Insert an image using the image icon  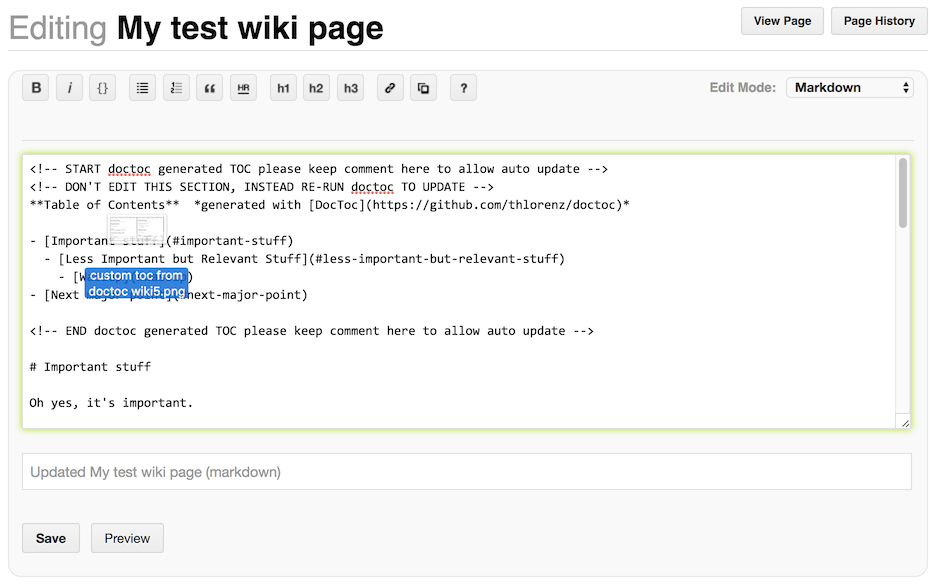pos(423,88)
